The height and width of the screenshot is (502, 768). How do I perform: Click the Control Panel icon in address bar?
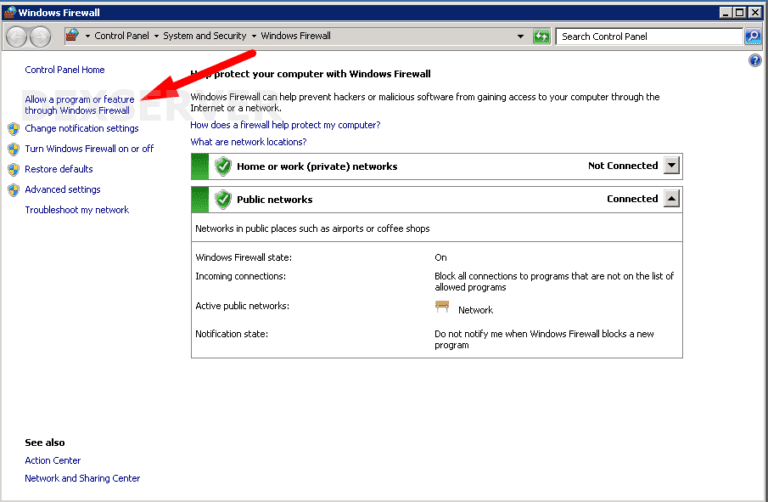coord(73,36)
